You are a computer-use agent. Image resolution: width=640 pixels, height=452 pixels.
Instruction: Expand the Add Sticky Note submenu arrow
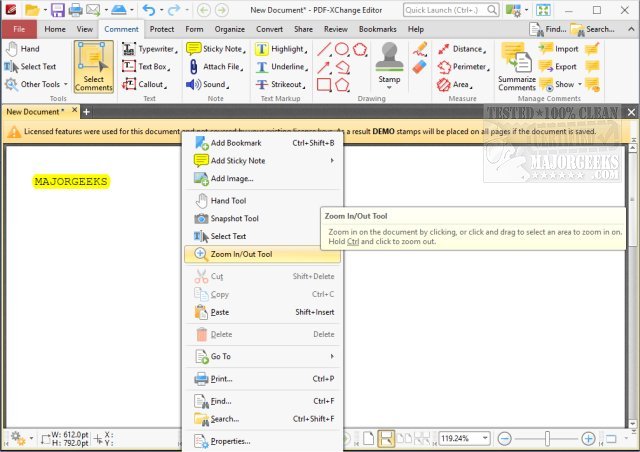pyautogui.click(x=332, y=161)
